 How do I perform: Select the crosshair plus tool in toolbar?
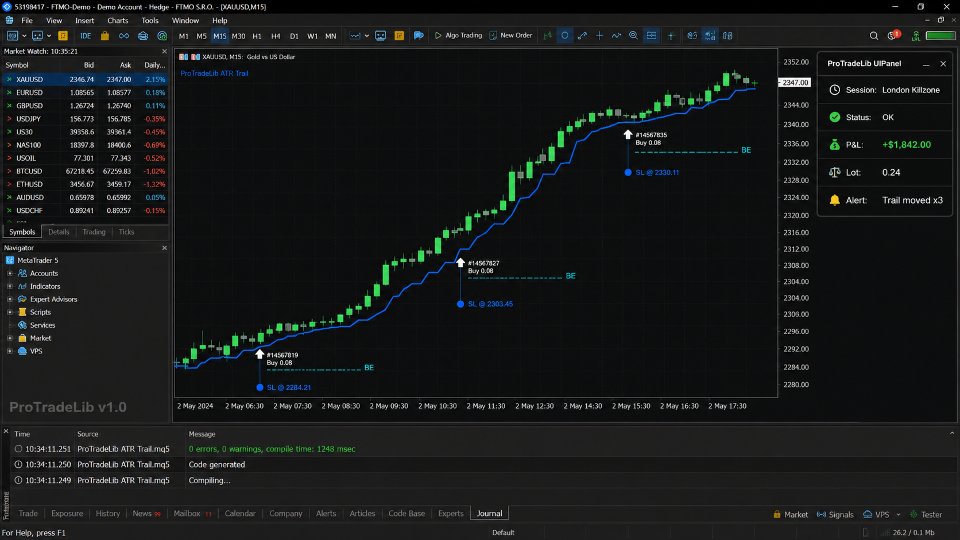599,36
